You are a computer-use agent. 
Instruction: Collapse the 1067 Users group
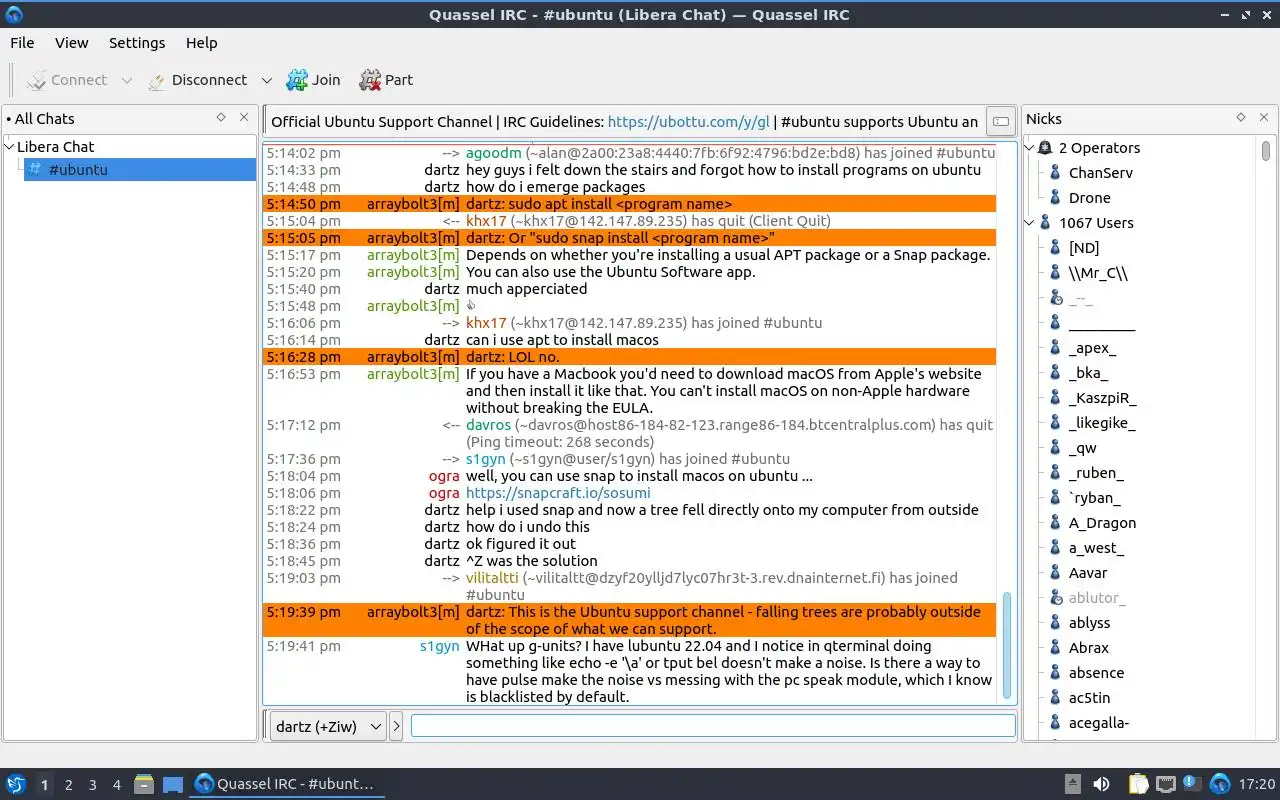coord(1030,223)
